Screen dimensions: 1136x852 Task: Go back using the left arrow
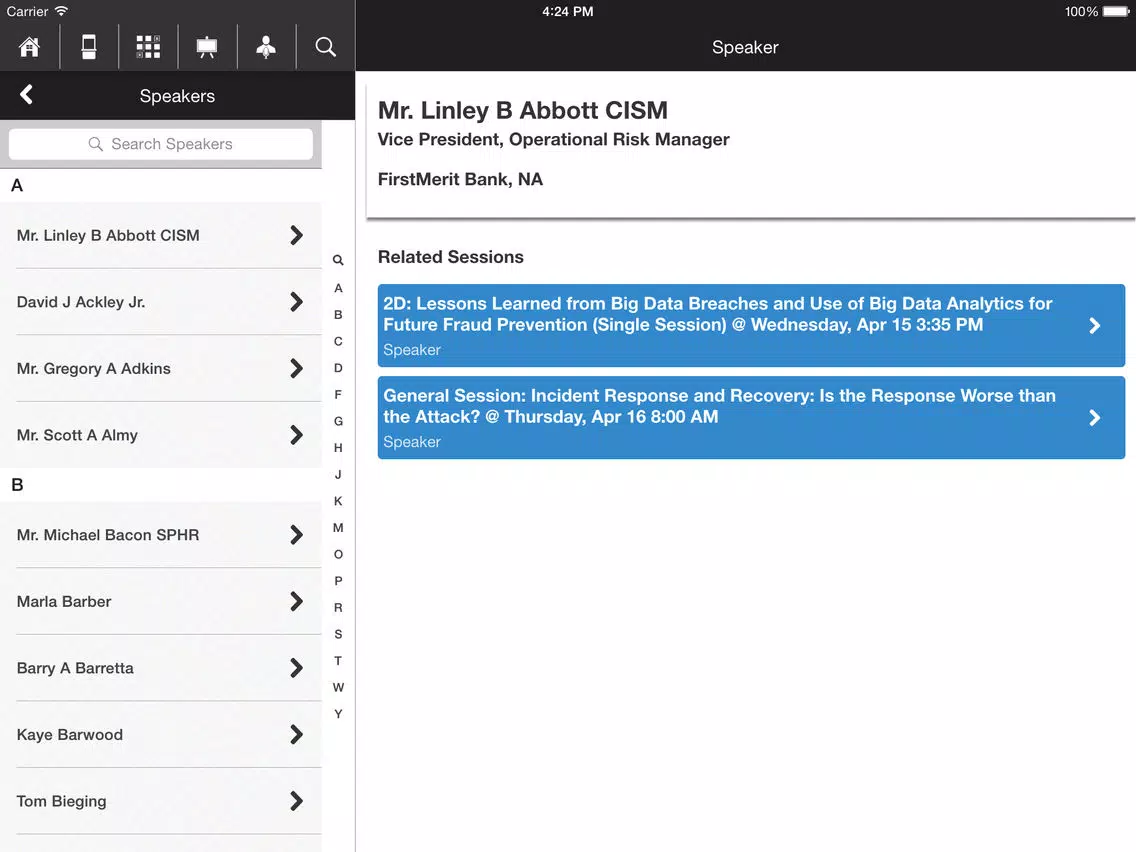coord(27,95)
